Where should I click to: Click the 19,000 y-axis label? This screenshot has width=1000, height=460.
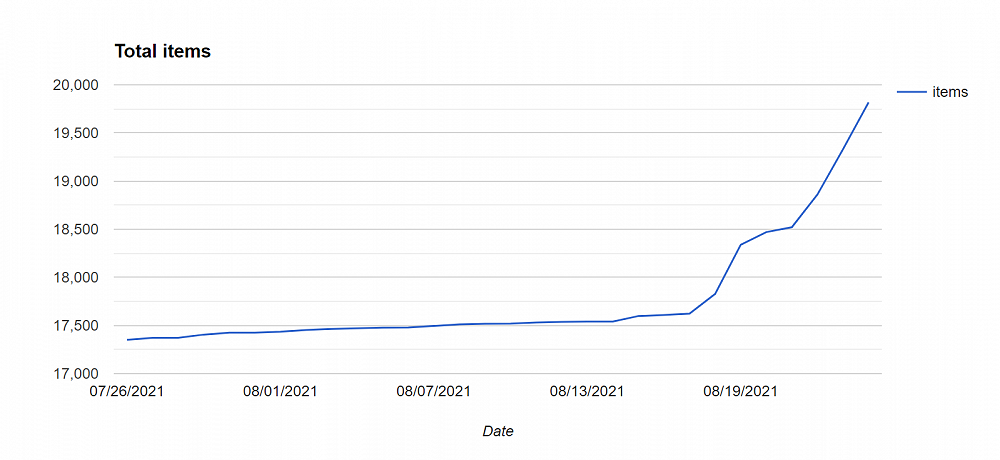(73, 181)
